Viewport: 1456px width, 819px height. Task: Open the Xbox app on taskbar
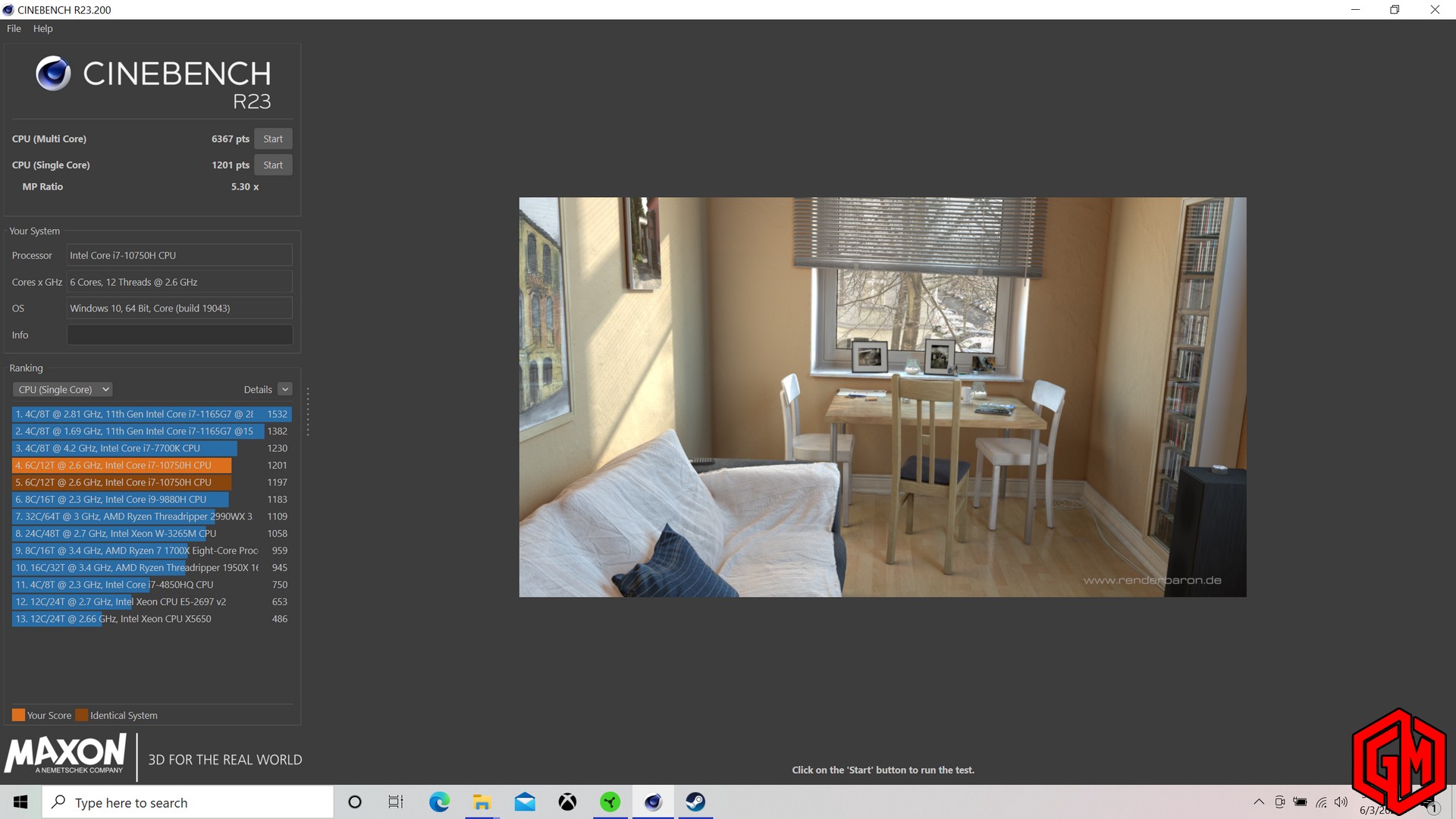pyautogui.click(x=567, y=802)
